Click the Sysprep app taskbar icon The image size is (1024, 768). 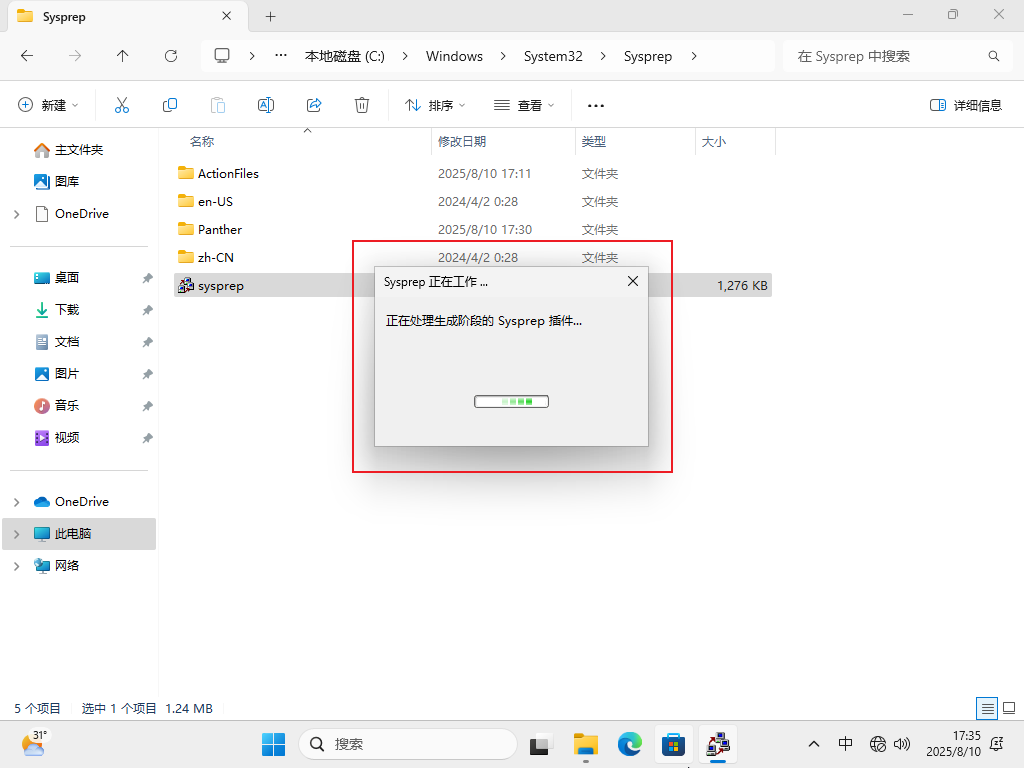(718, 744)
